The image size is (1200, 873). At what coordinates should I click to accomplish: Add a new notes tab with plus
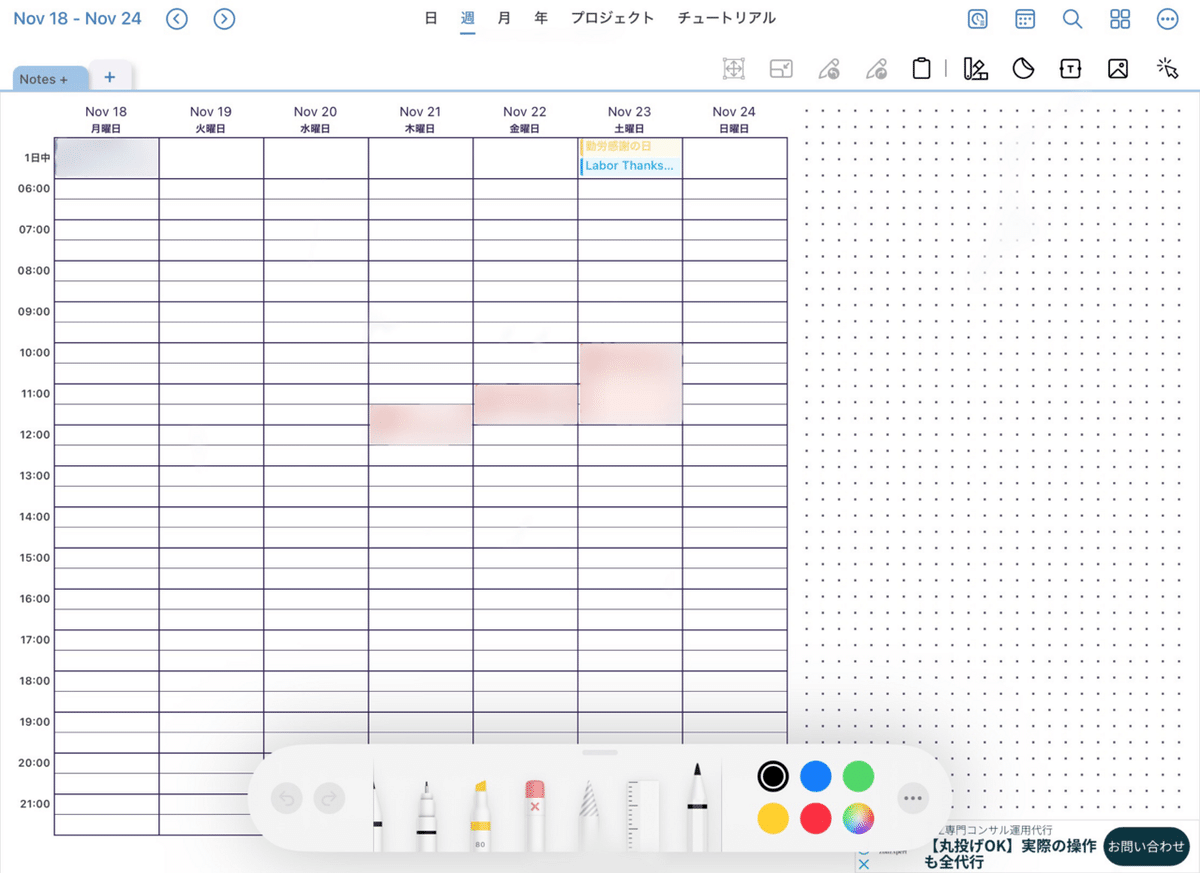tap(110, 76)
